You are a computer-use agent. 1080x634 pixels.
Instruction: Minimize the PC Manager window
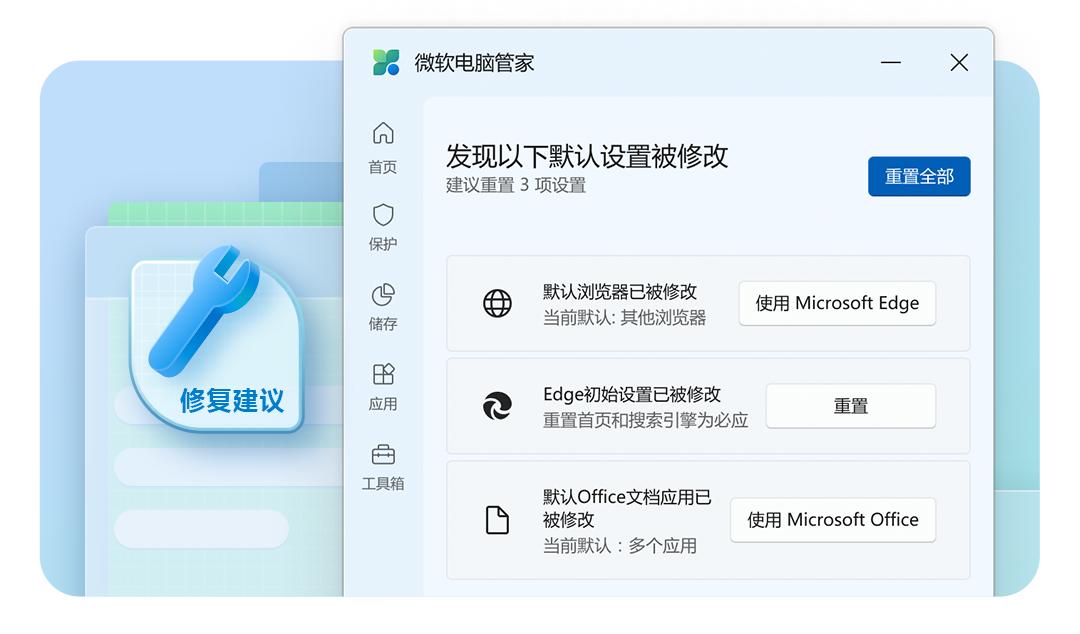click(890, 62)
